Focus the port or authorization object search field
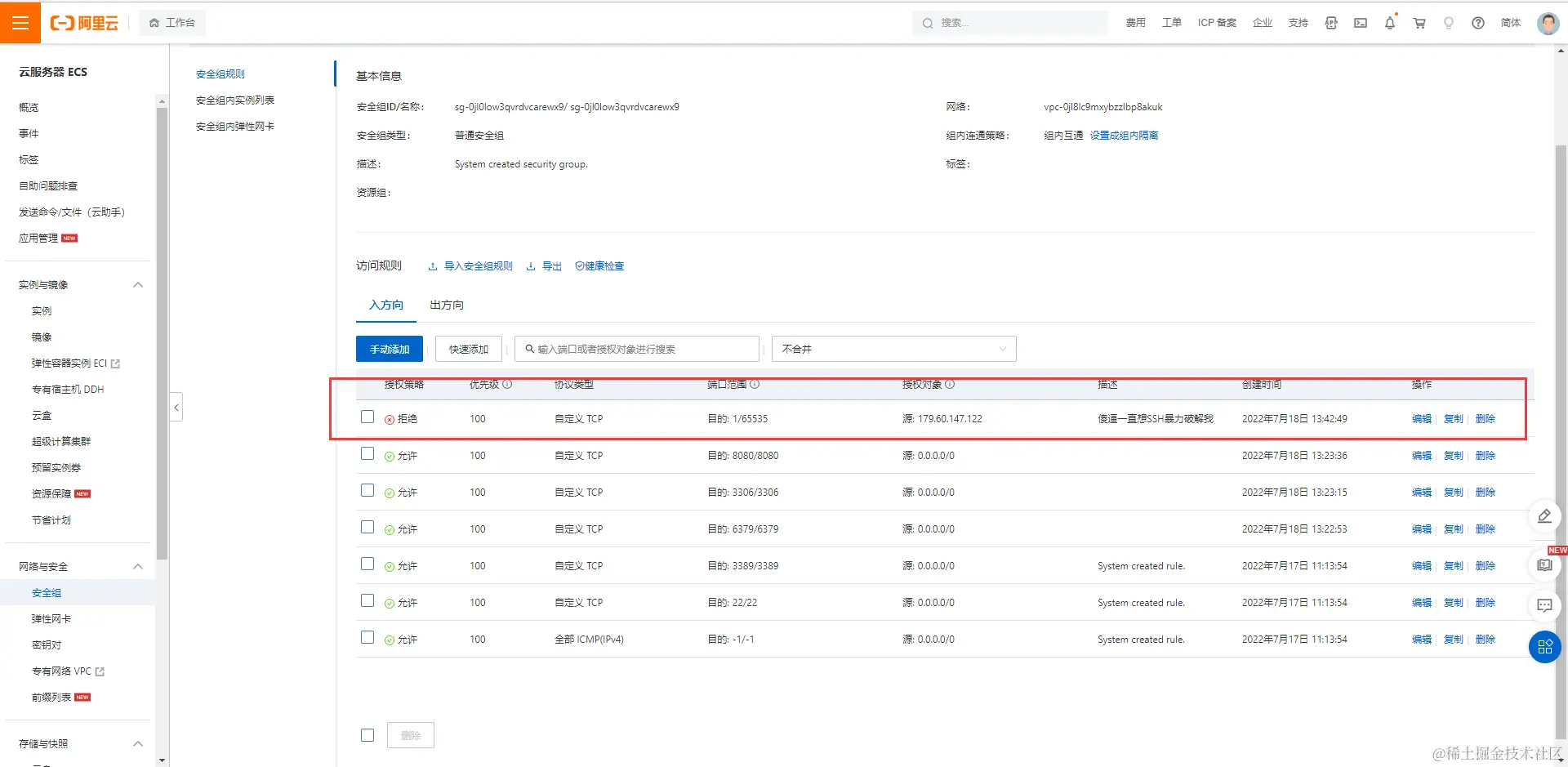1568x767 pixels. (x=637, y=349)
